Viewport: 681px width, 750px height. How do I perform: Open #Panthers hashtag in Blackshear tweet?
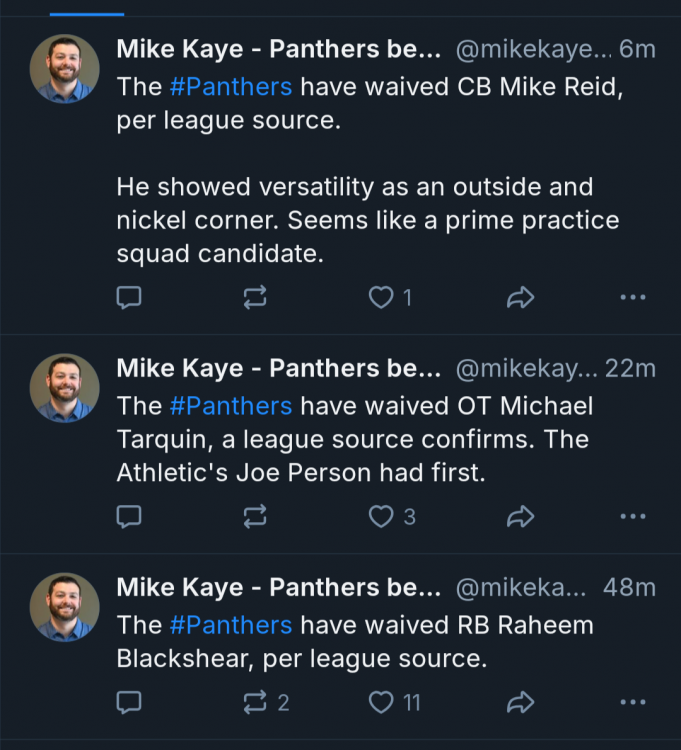click(x=231, y=625)
